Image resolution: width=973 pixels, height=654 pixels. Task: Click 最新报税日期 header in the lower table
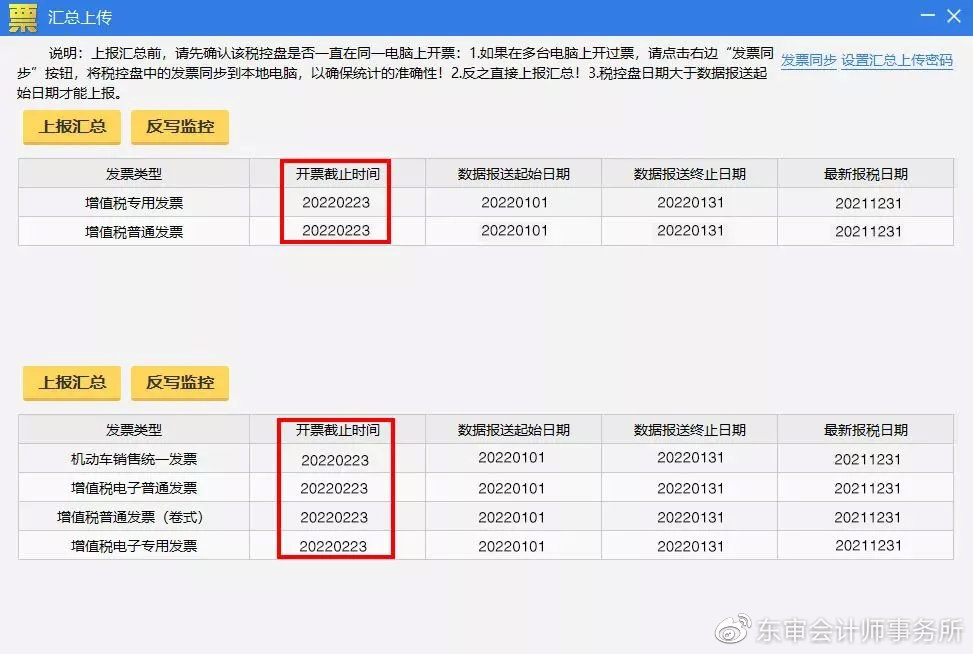point(866,430)
